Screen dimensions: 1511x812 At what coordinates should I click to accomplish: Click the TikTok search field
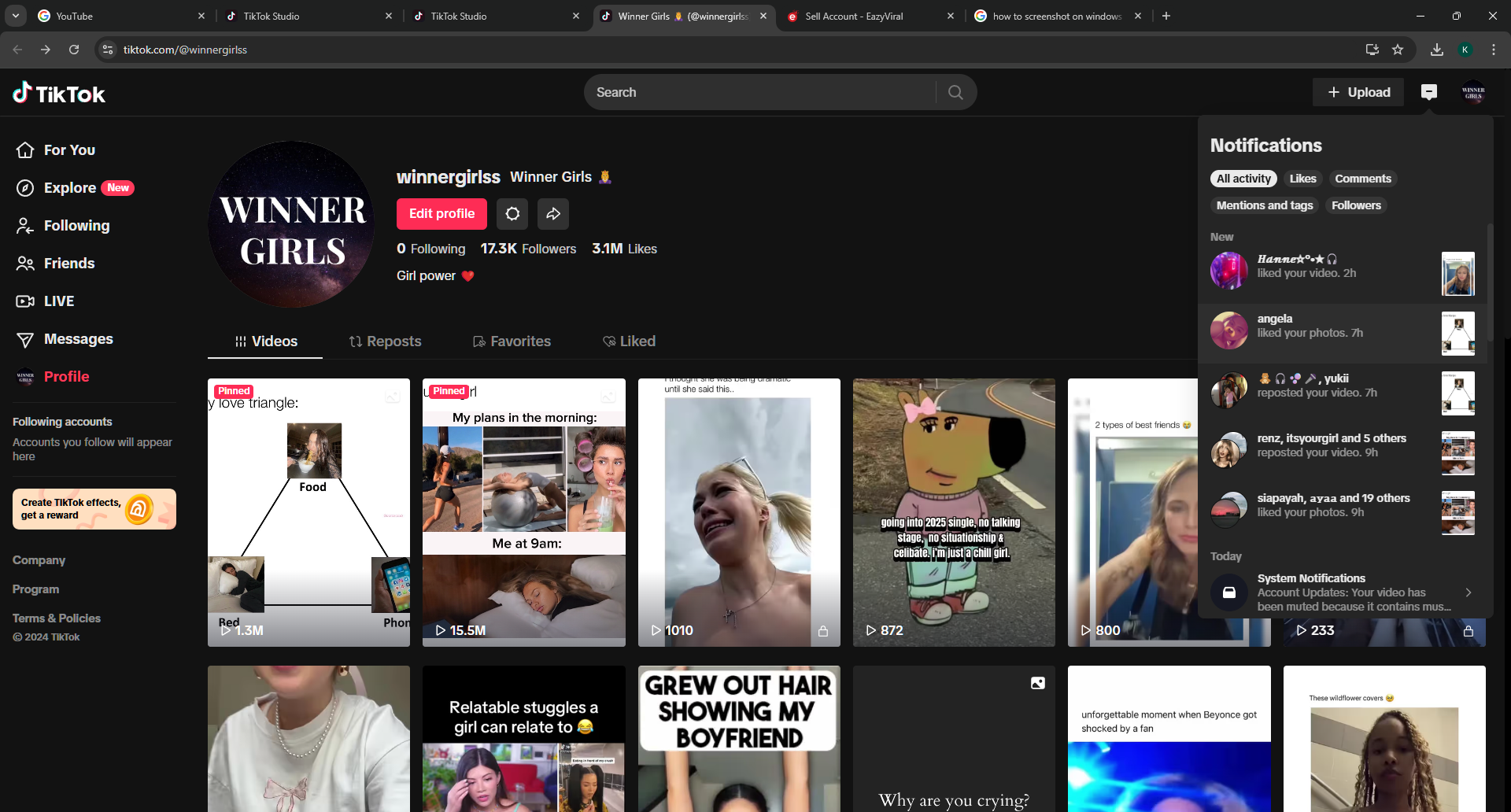click(760, 93)
